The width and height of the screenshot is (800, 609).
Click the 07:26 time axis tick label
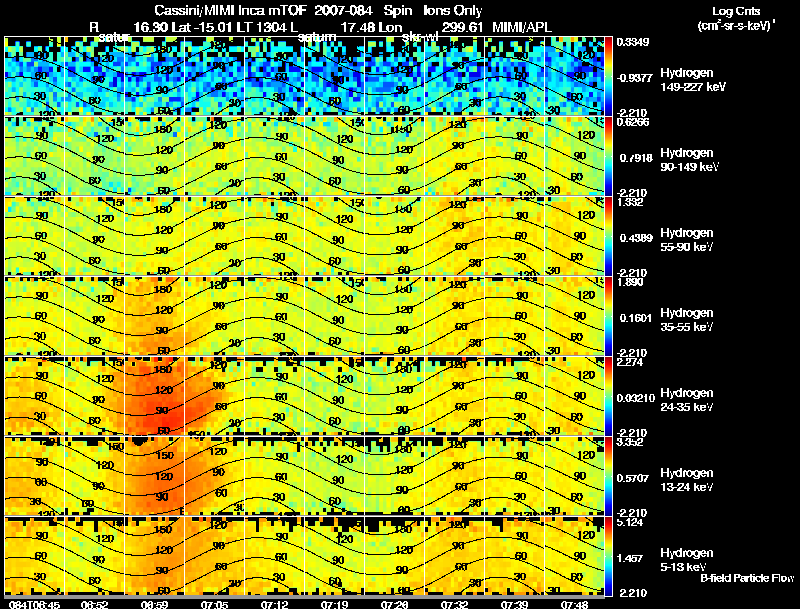point(394,604)
